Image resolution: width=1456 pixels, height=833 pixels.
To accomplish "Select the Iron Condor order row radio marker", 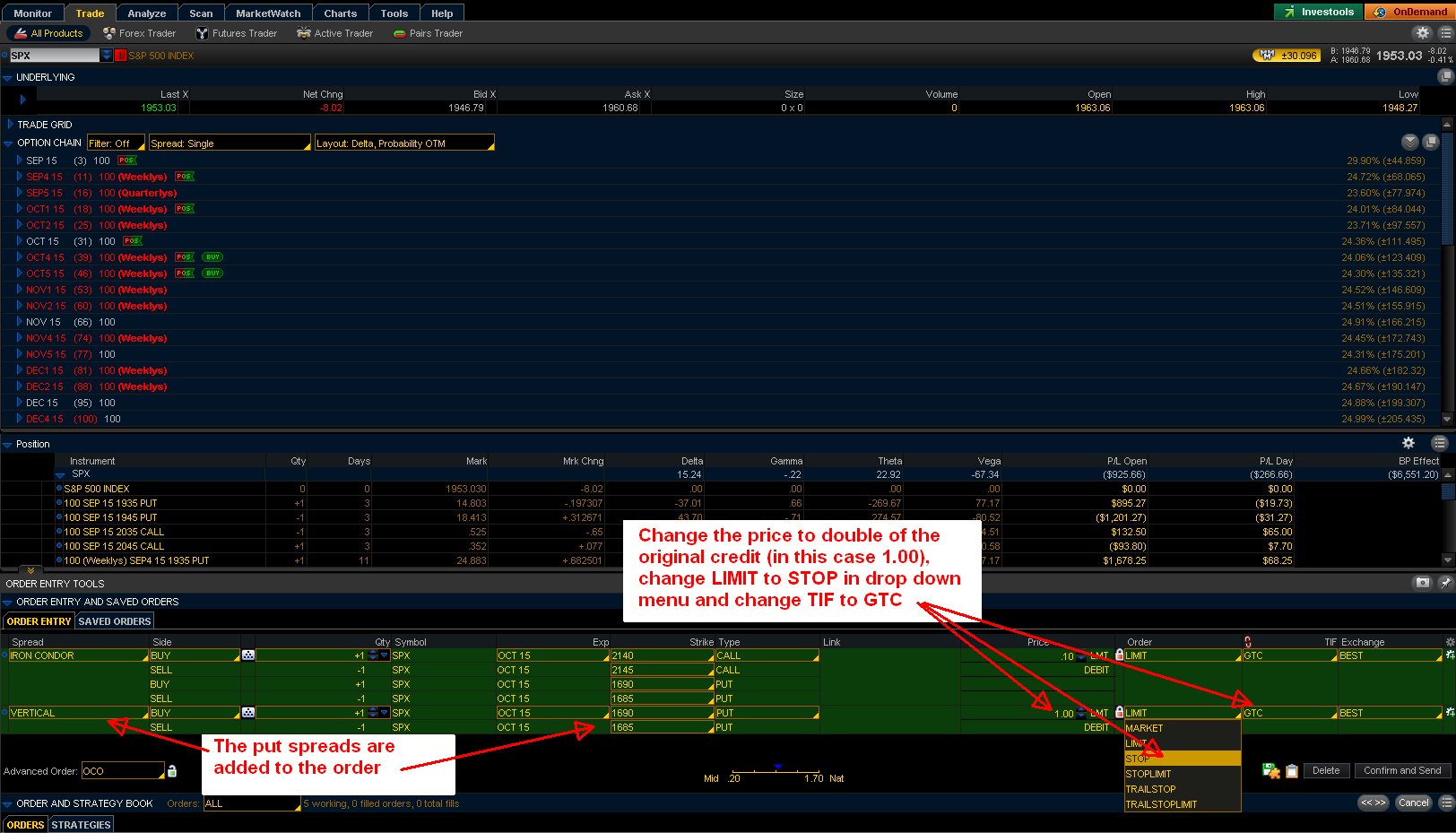I will tap(5, 655).
